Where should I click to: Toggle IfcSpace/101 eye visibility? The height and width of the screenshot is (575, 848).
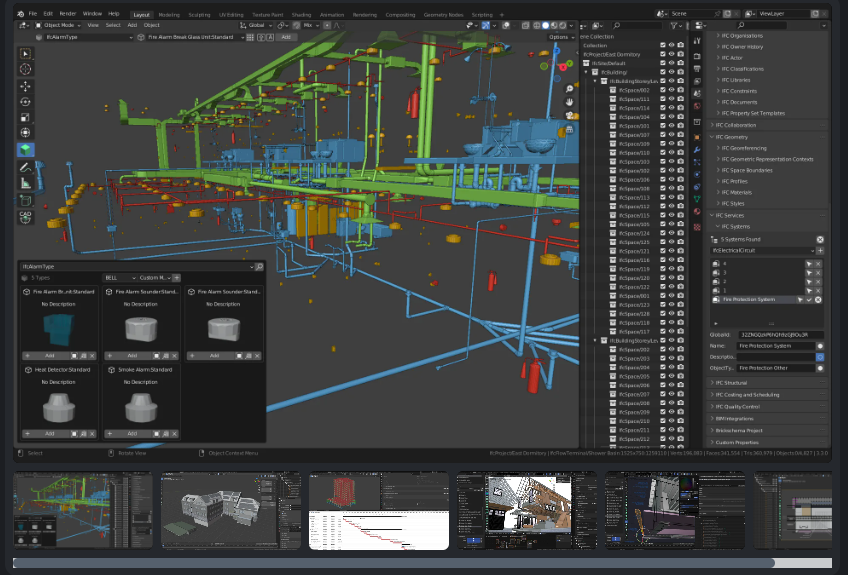pyautogui.click(x=671, y=126)
